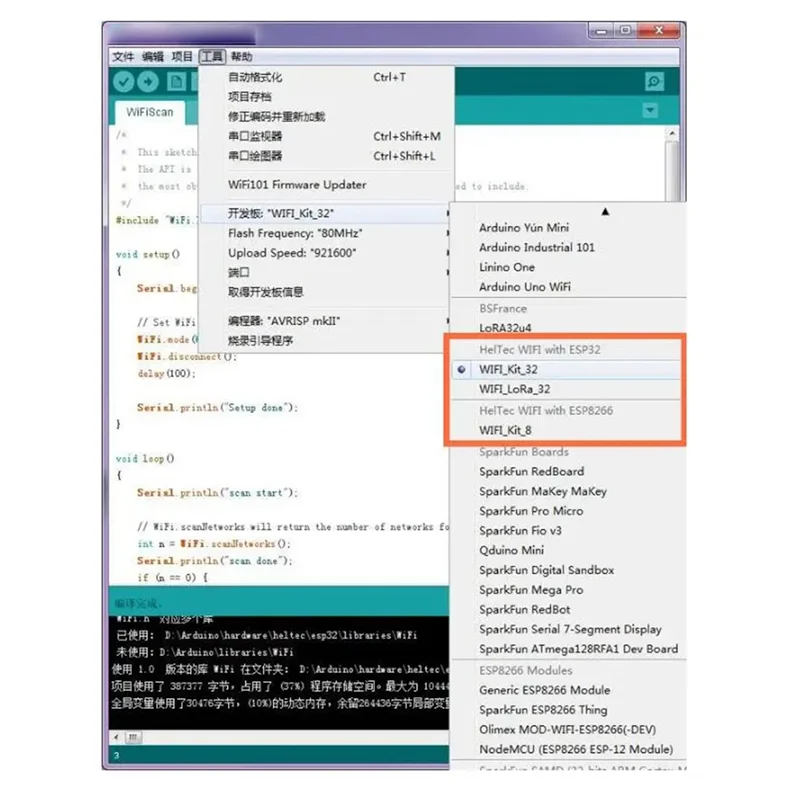Viewport: 800px width, 800px height.
Task: Click the code line void loop()
Action: tap(145, 459)
